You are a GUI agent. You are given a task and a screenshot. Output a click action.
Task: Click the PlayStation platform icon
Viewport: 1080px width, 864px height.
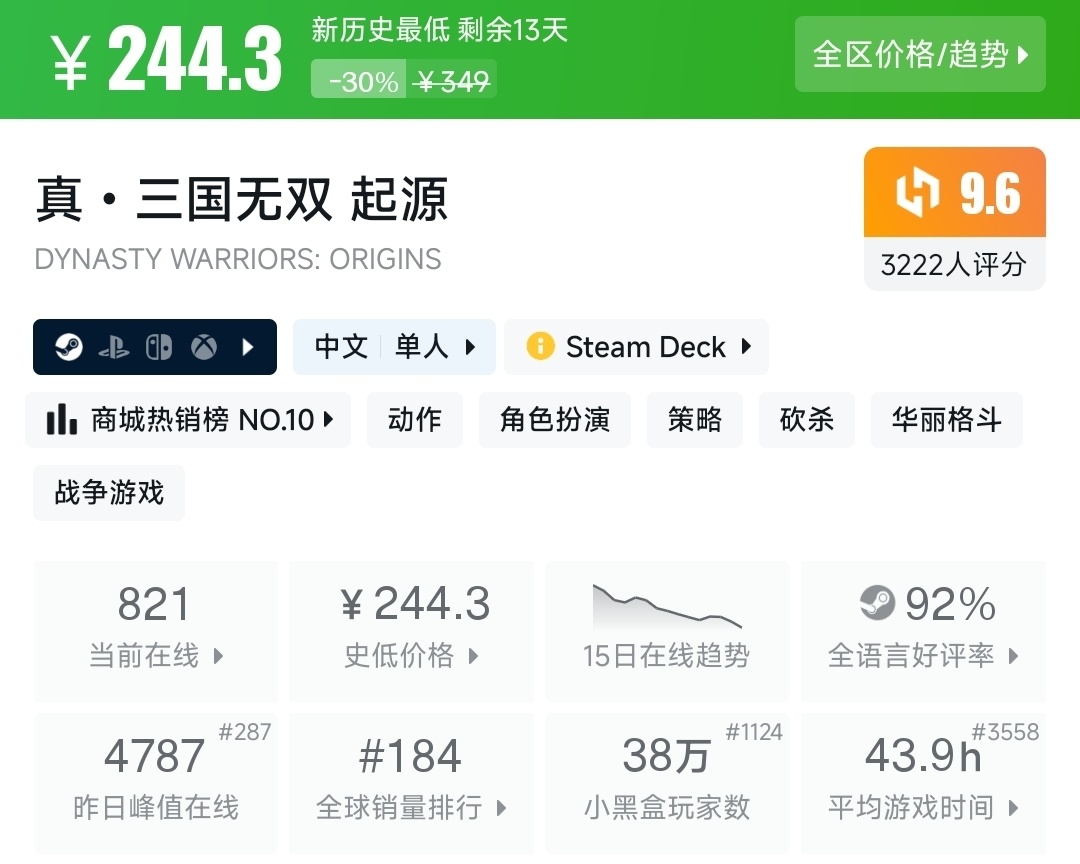point(114,347)
